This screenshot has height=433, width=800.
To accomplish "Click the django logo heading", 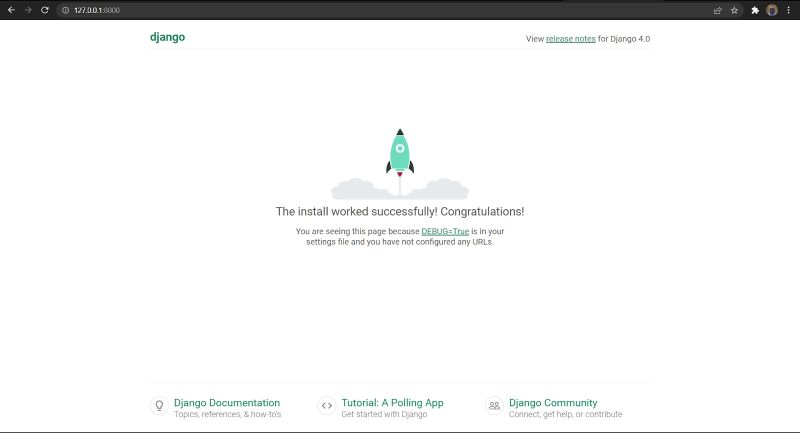I will click(167, 37).
